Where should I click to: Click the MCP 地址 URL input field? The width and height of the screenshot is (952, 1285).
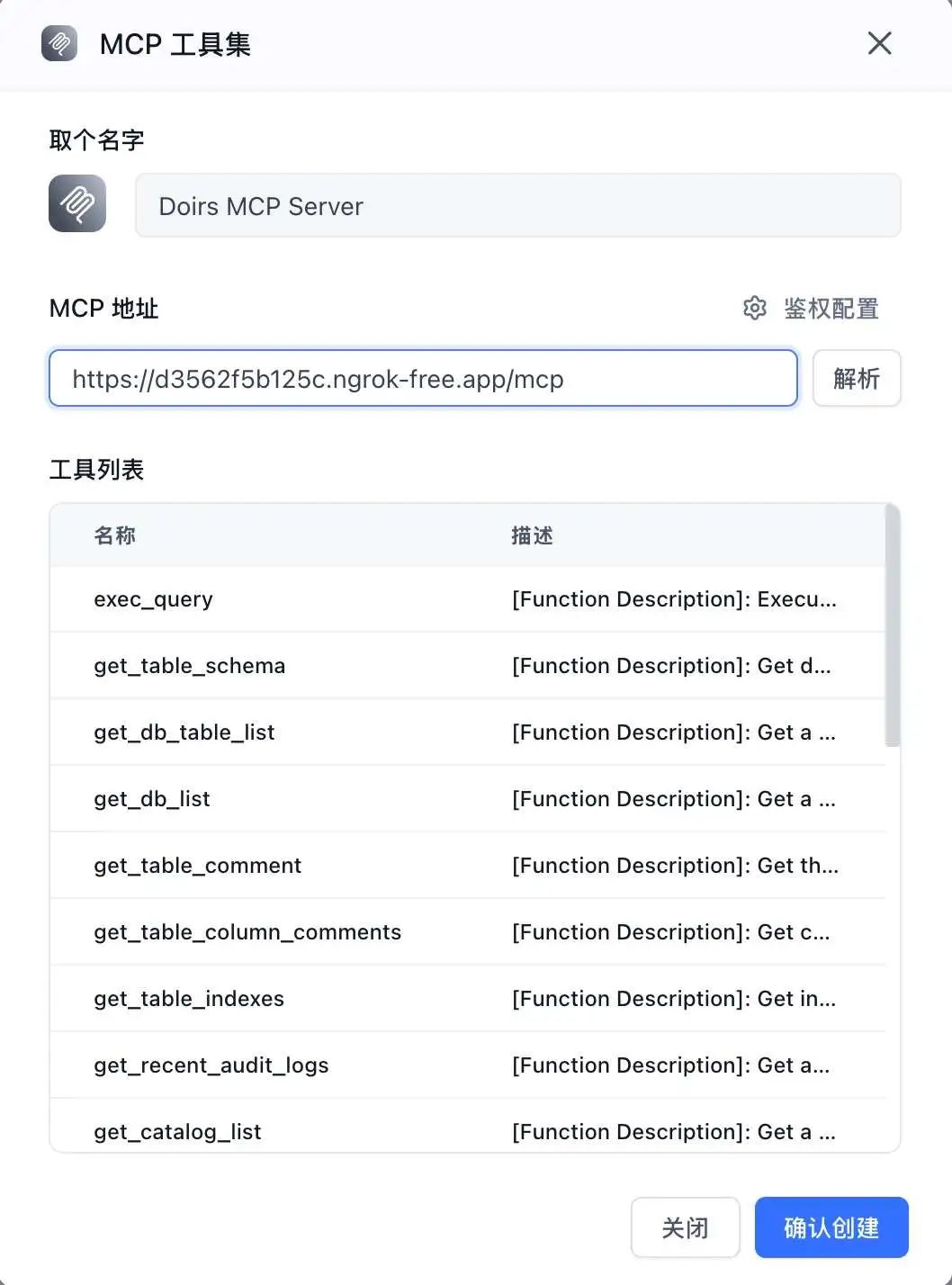pyautogui.click(x=423, y=378)
